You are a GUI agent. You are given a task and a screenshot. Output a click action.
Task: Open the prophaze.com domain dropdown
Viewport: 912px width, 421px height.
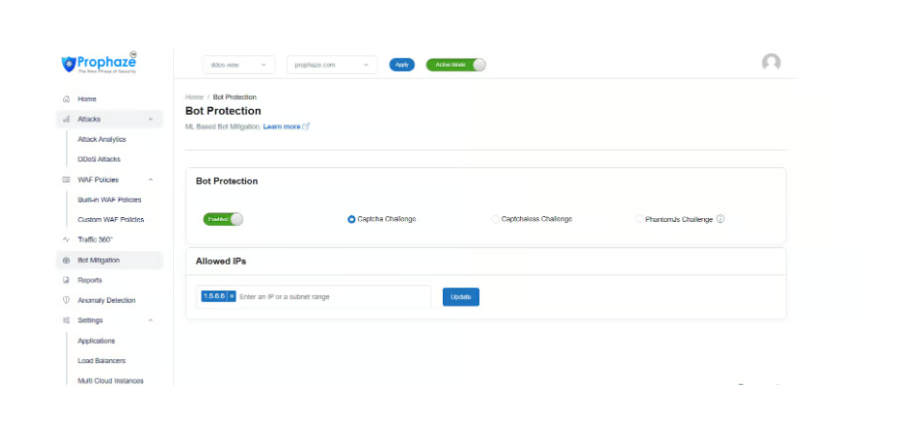(332, 64)
